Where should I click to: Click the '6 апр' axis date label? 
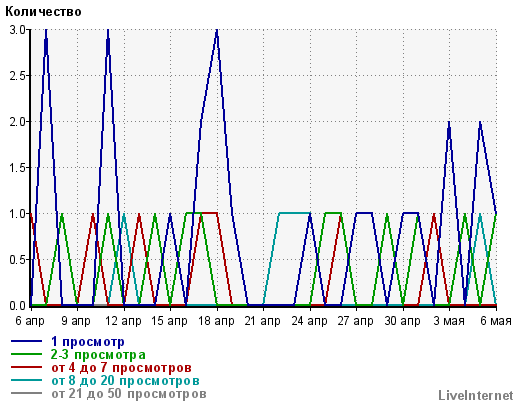pyautogui.click(x=30, y=321)
